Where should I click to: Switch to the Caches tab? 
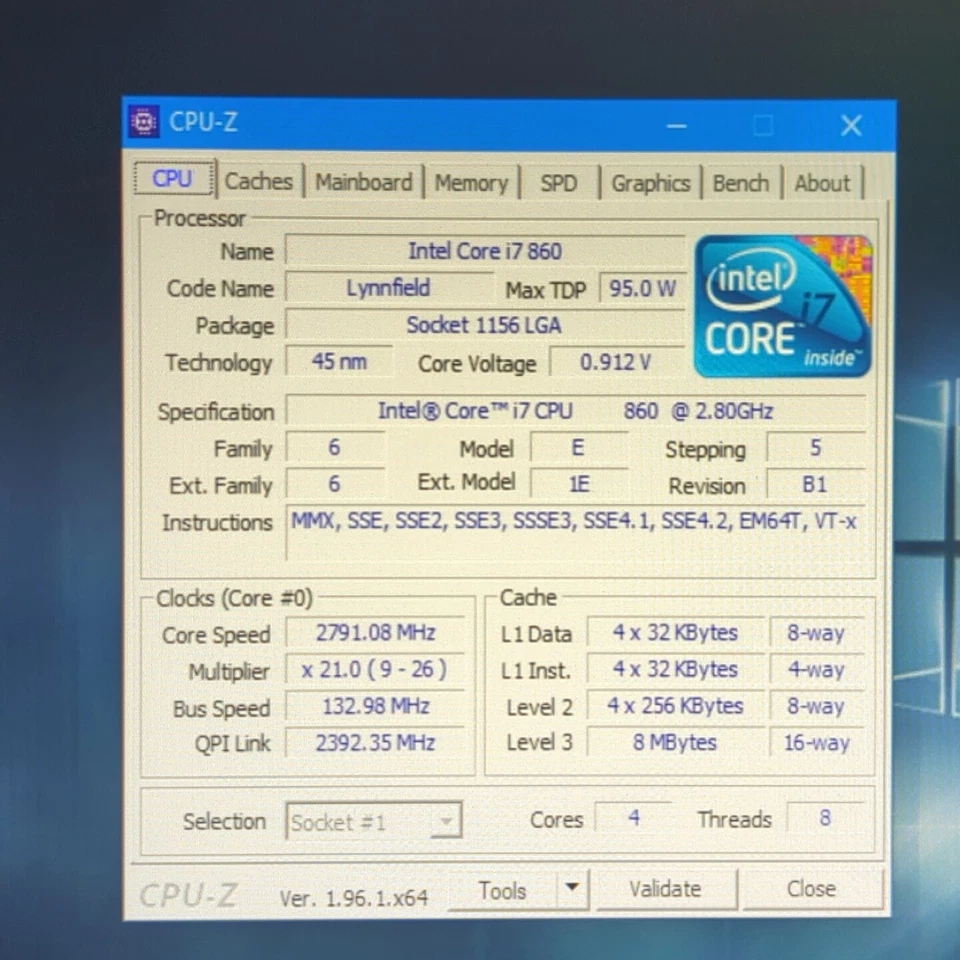259,182
